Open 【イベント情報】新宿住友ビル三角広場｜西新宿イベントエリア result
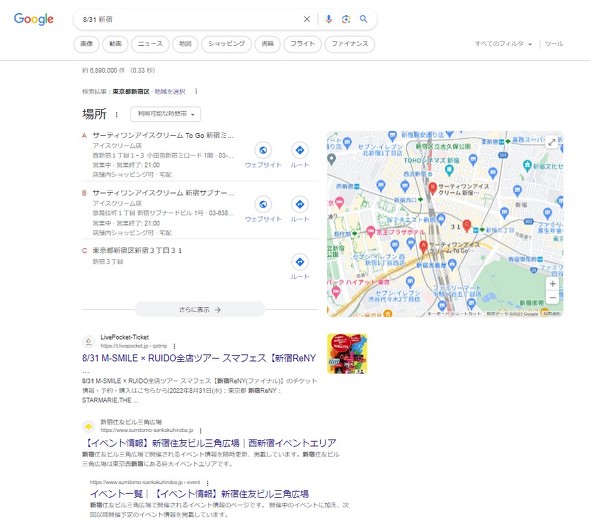The image size is (590, 530). (x=209, y=443)
